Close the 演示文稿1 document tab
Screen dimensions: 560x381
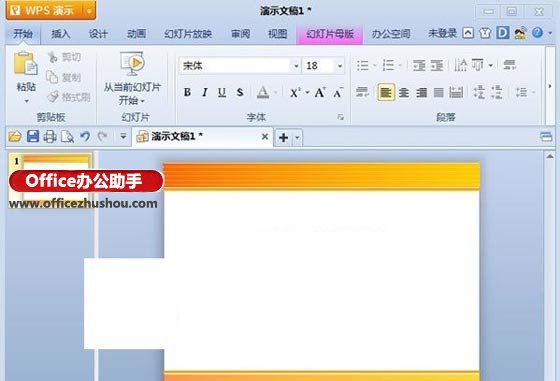point(265,136)
